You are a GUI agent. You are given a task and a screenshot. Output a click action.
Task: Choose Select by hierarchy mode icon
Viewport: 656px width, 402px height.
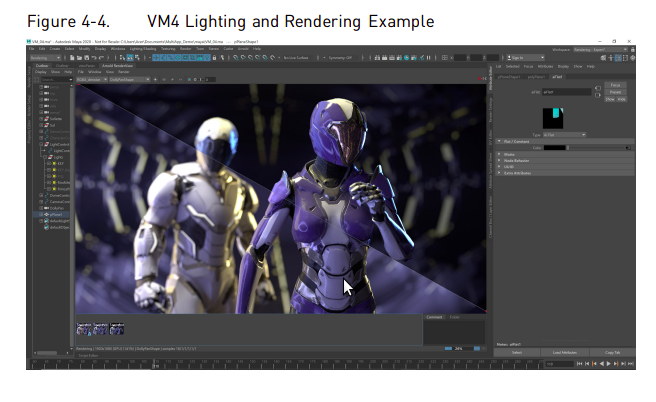(x=122, y=58)
